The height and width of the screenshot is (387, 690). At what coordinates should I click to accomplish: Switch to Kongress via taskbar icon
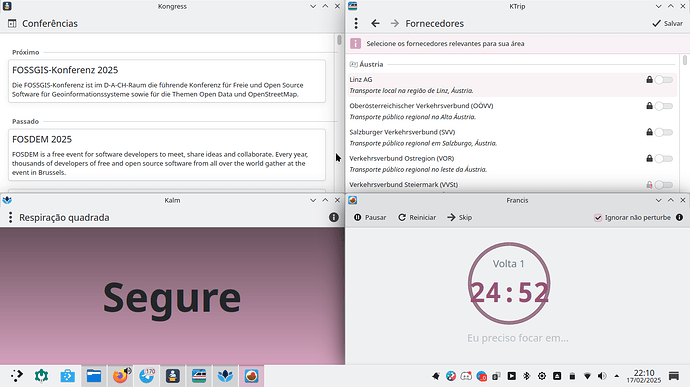click(172, 376)
